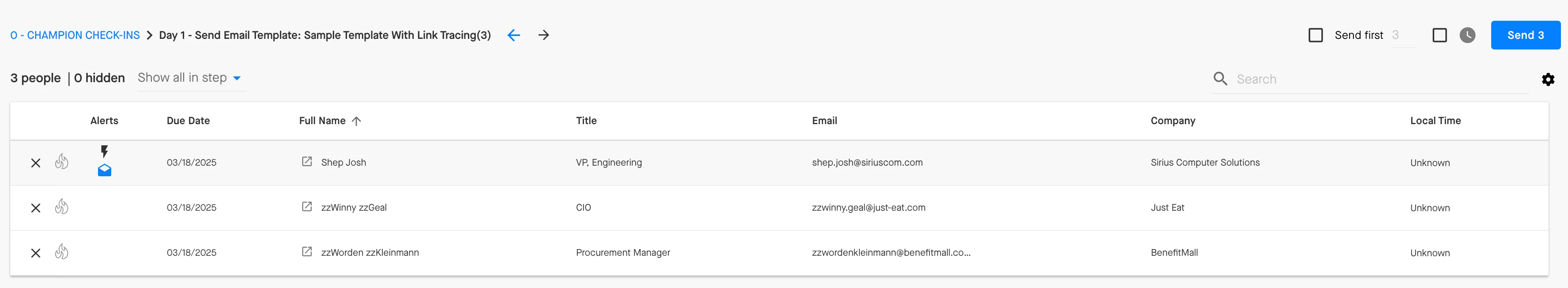Open Shep Josh profile in new tab icon
1568x288 pixels.
pyautogui.click(x=307, y=161)
